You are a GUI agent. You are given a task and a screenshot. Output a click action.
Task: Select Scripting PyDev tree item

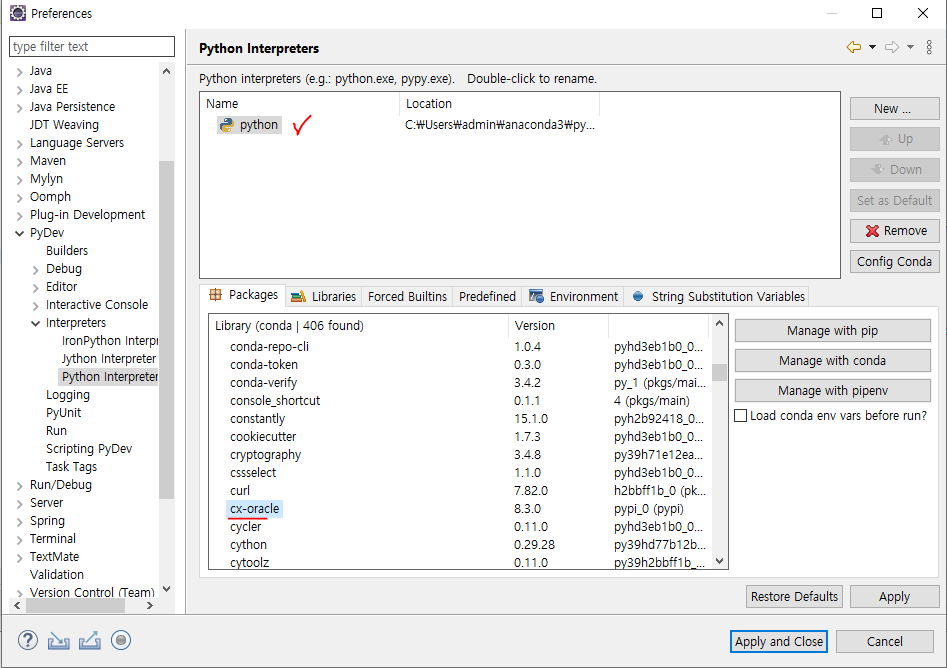tap(89, 449)
